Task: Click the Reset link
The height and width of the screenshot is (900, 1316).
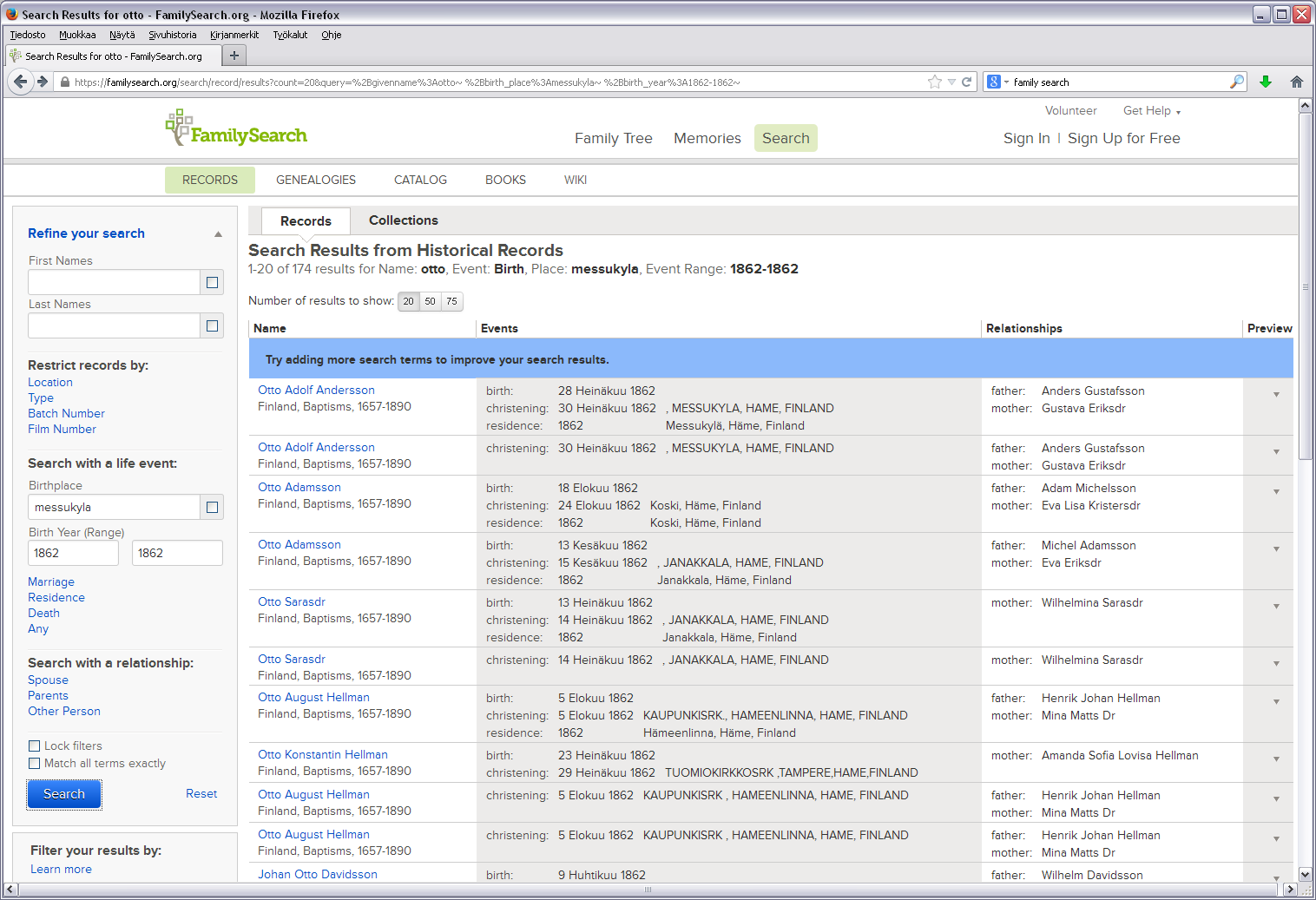Action: (201, 793)
